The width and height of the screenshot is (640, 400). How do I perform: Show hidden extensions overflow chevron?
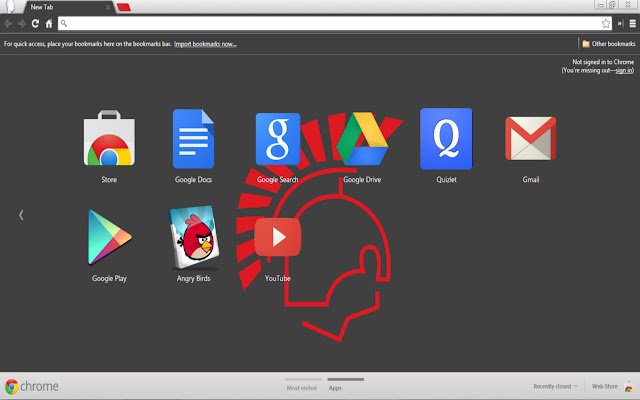(x=620, y=24)
